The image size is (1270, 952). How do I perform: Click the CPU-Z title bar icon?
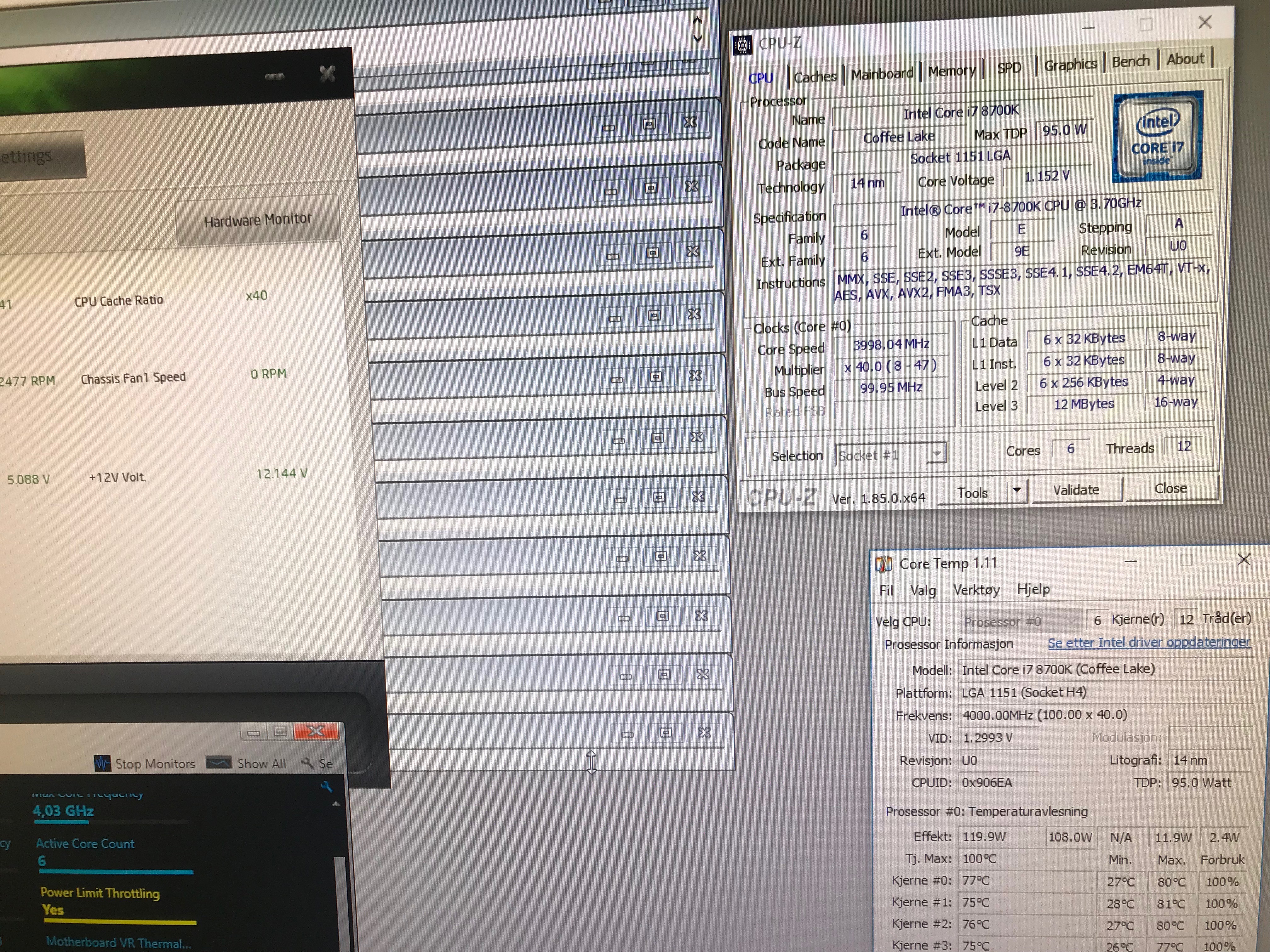tap(742, 45)
